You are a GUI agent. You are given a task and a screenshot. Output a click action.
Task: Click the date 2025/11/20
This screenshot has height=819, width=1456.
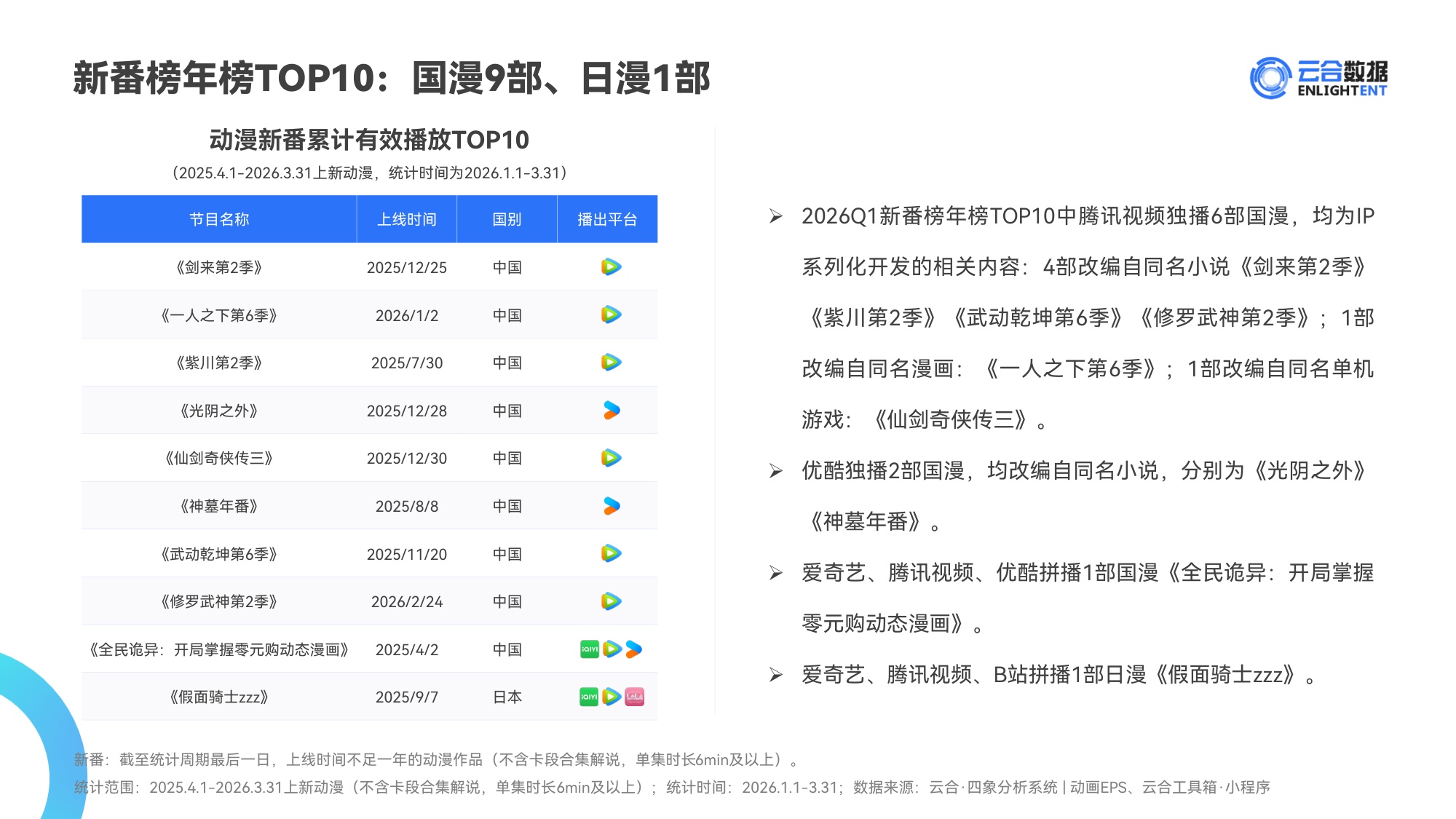click(407, 554)
